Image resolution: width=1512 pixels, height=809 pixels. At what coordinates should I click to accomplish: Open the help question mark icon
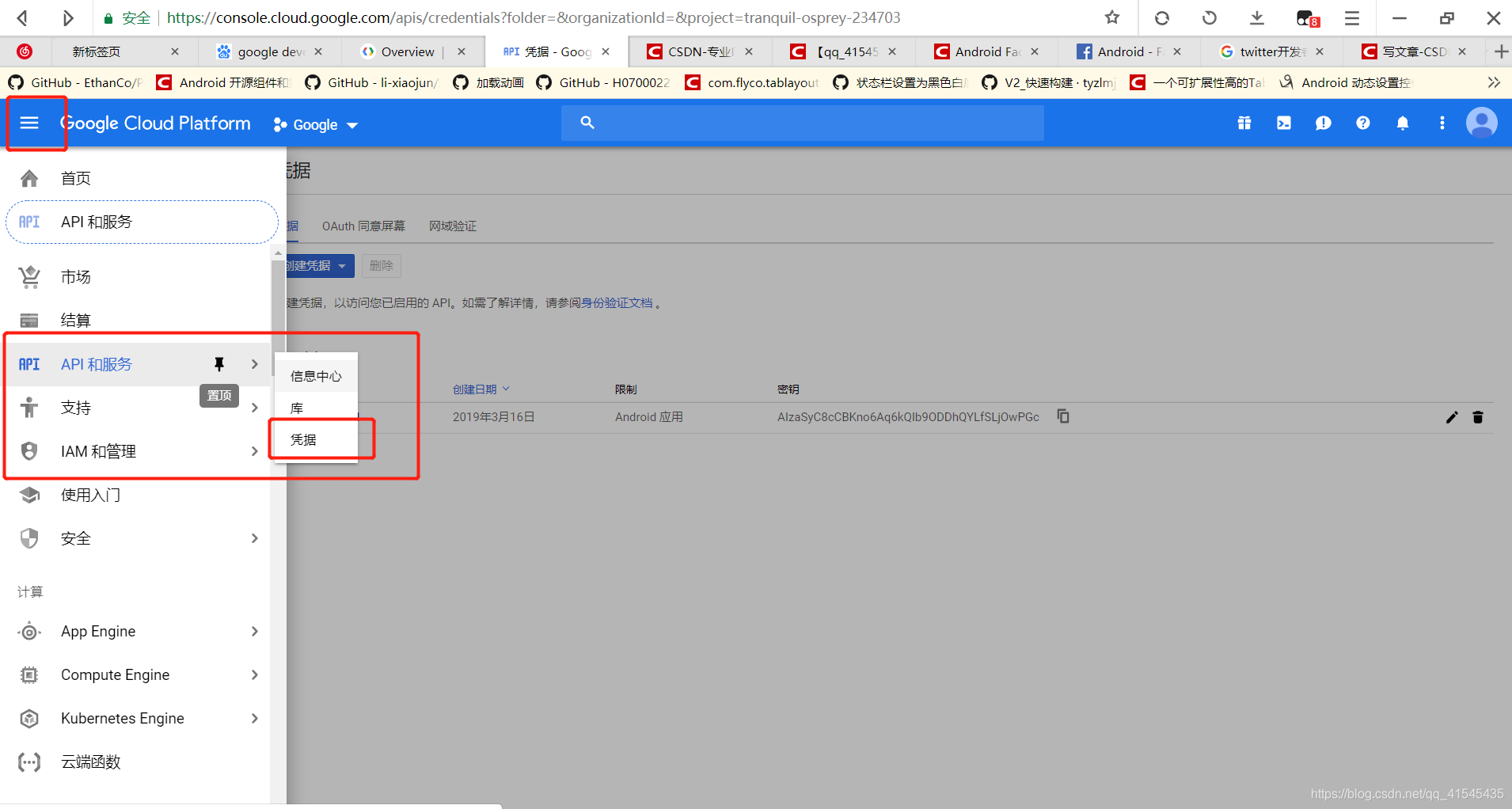pyautogui.click(x=1363, y=123)
